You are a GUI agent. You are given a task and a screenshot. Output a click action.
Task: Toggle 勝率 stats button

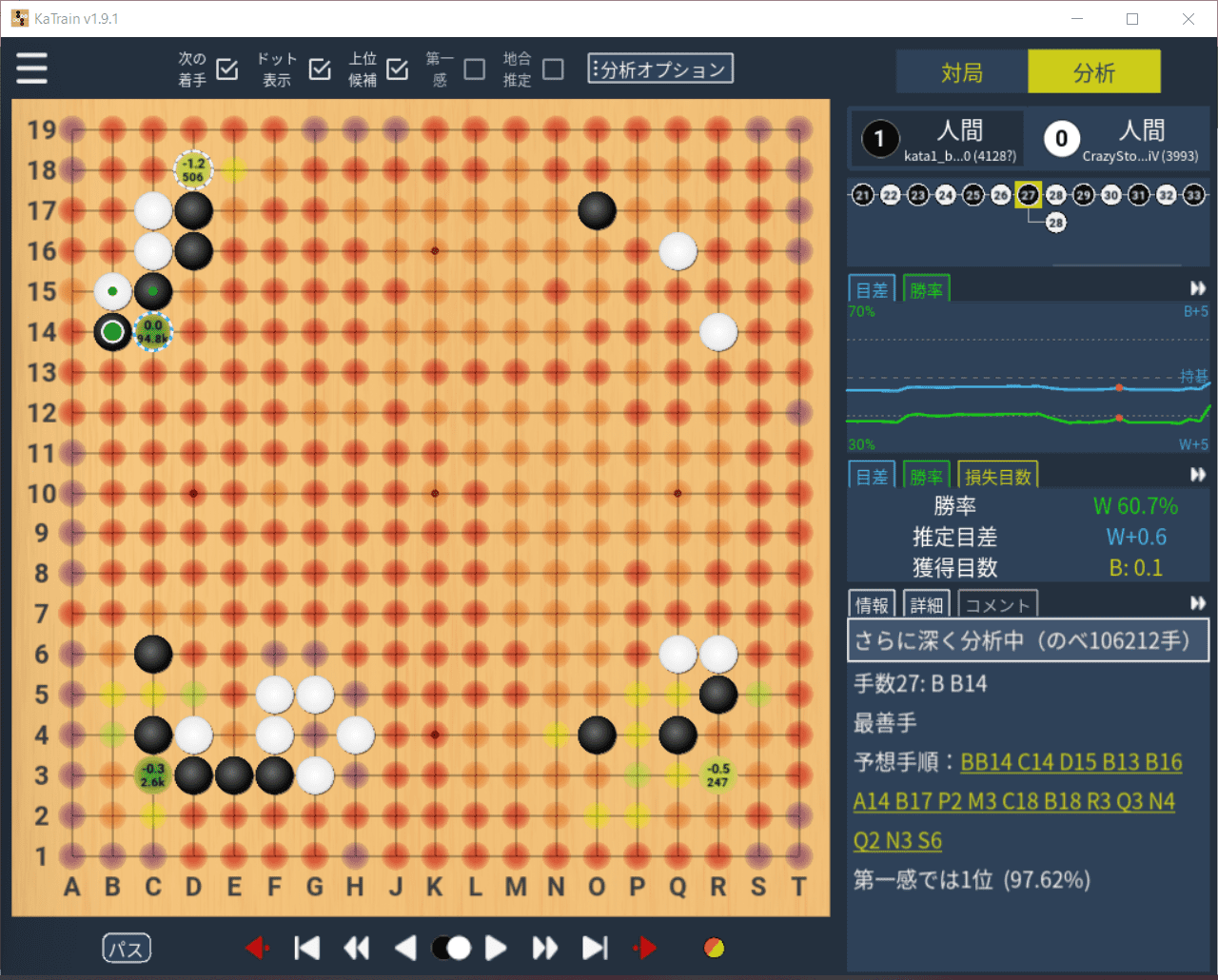pyautogui.click(x=926, y=476)
